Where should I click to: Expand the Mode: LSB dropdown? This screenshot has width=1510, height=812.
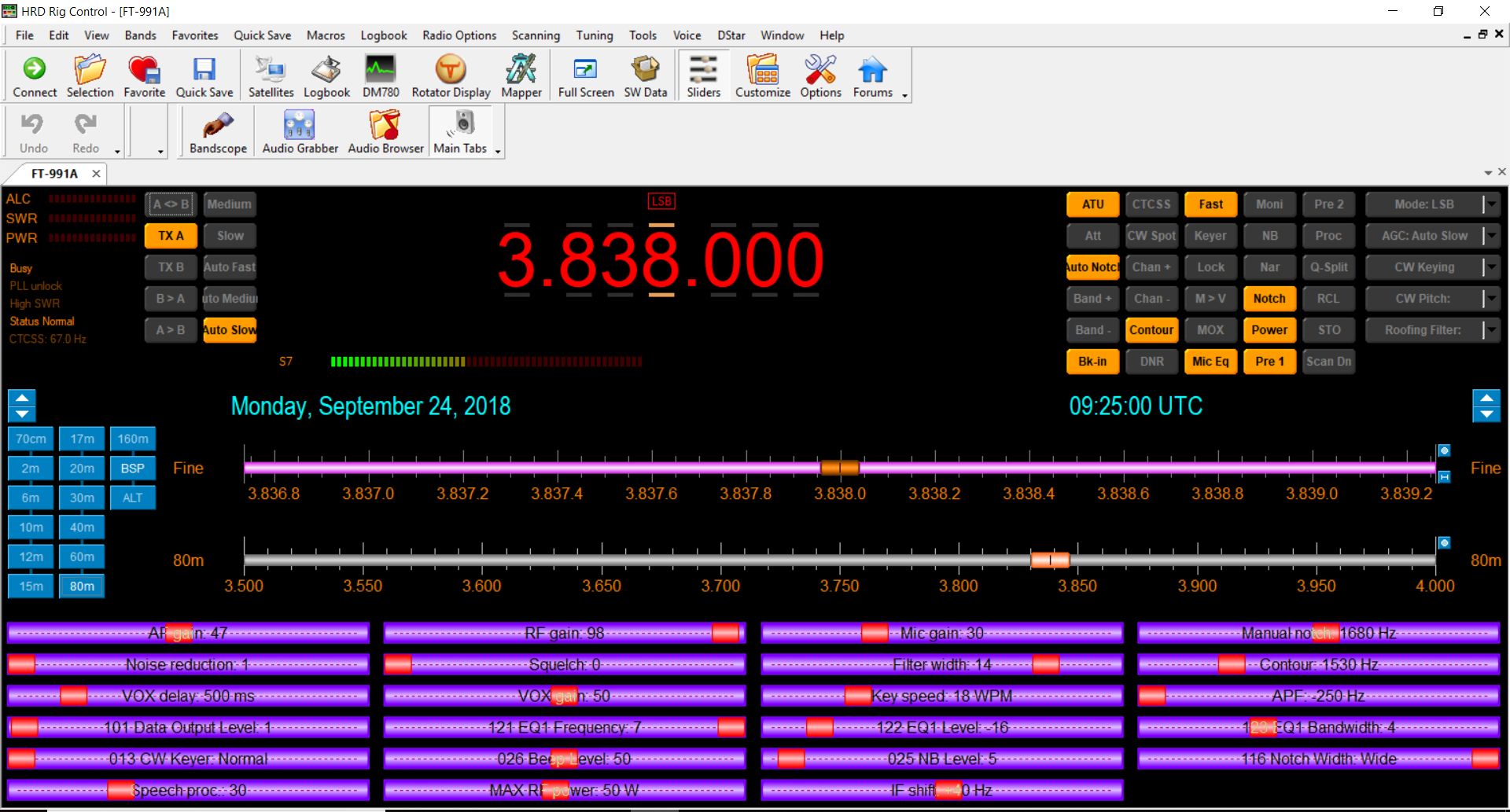click(1490, 204)
